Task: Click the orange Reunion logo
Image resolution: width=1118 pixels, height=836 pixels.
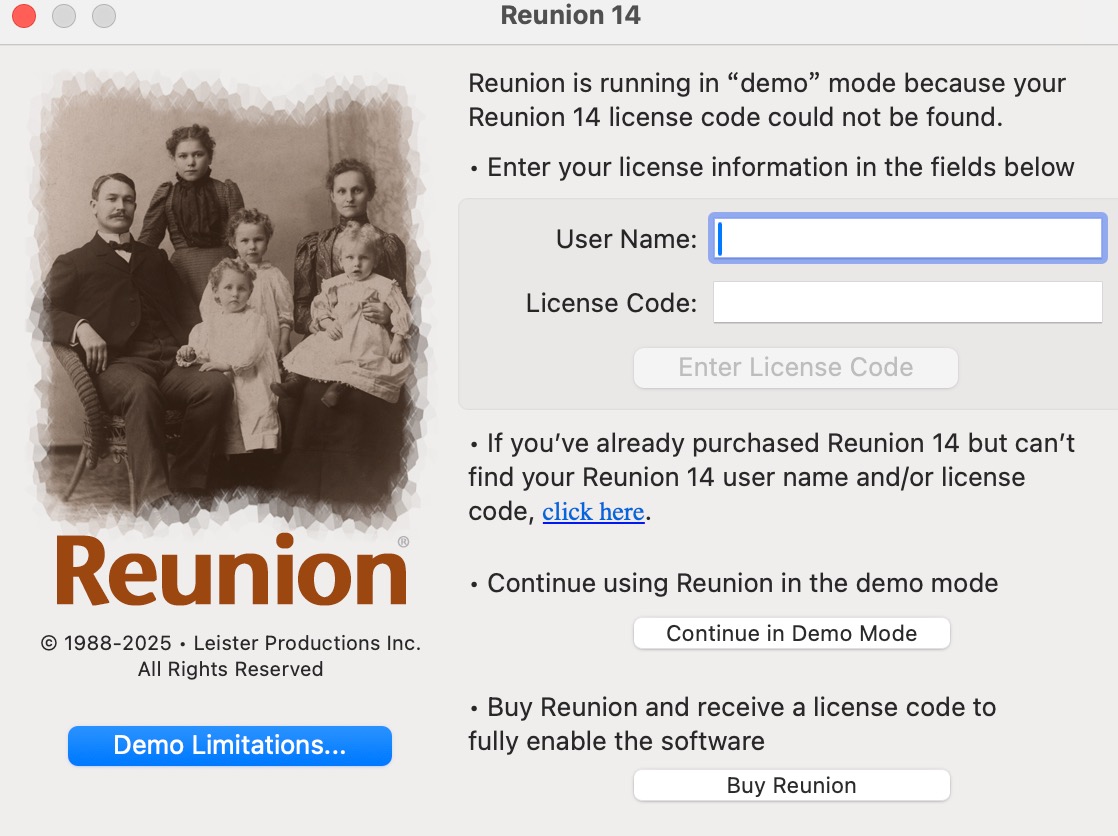Action: [232, 571]
